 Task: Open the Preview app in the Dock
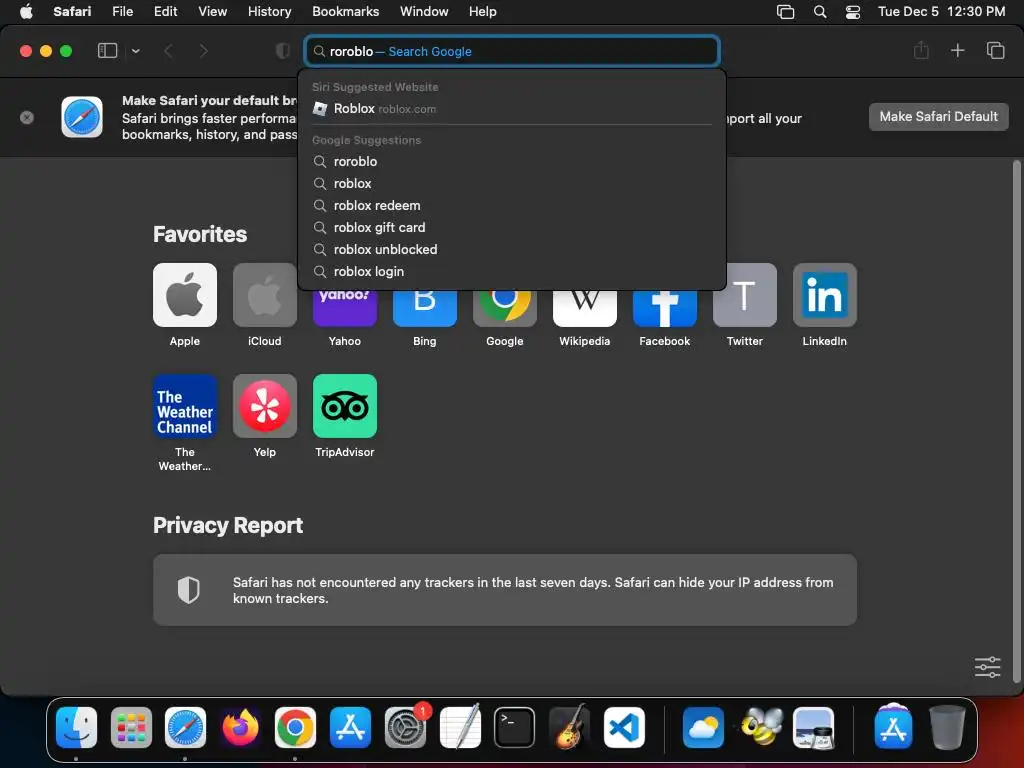pos(813,727)
